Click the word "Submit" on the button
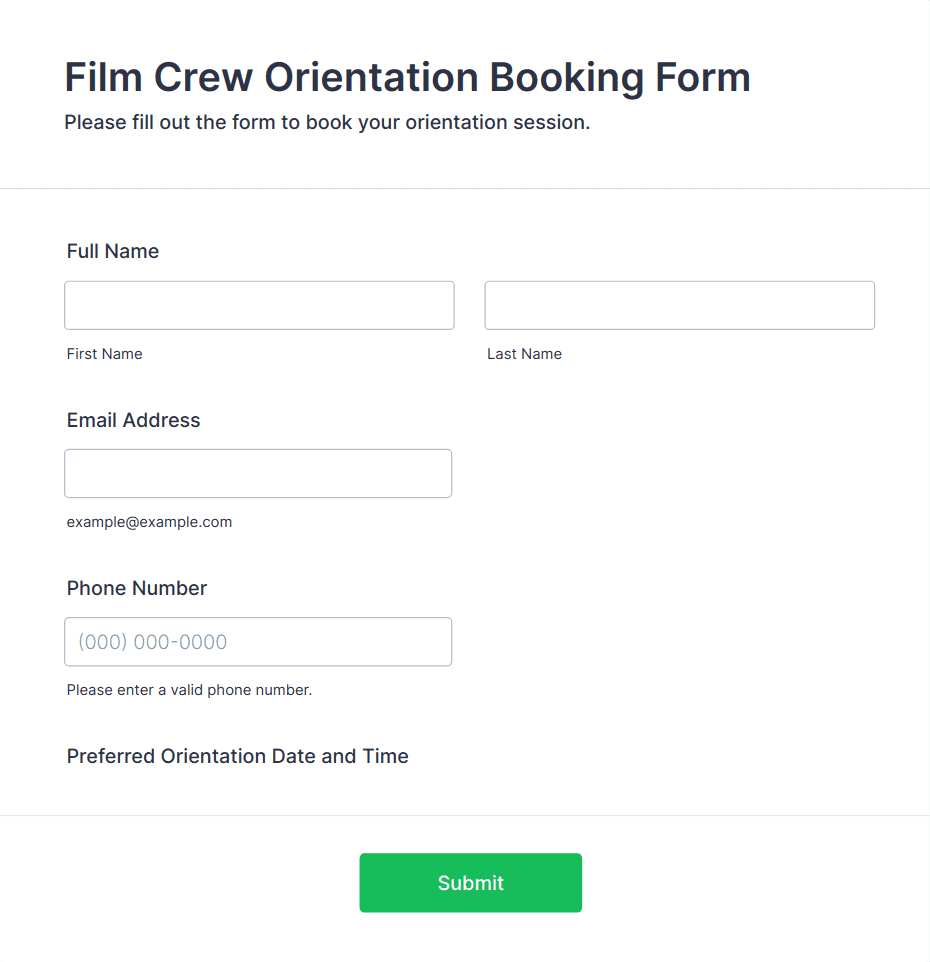Image resolution: width=930 pixels, height=962 pixels. [x=471, y=883]
